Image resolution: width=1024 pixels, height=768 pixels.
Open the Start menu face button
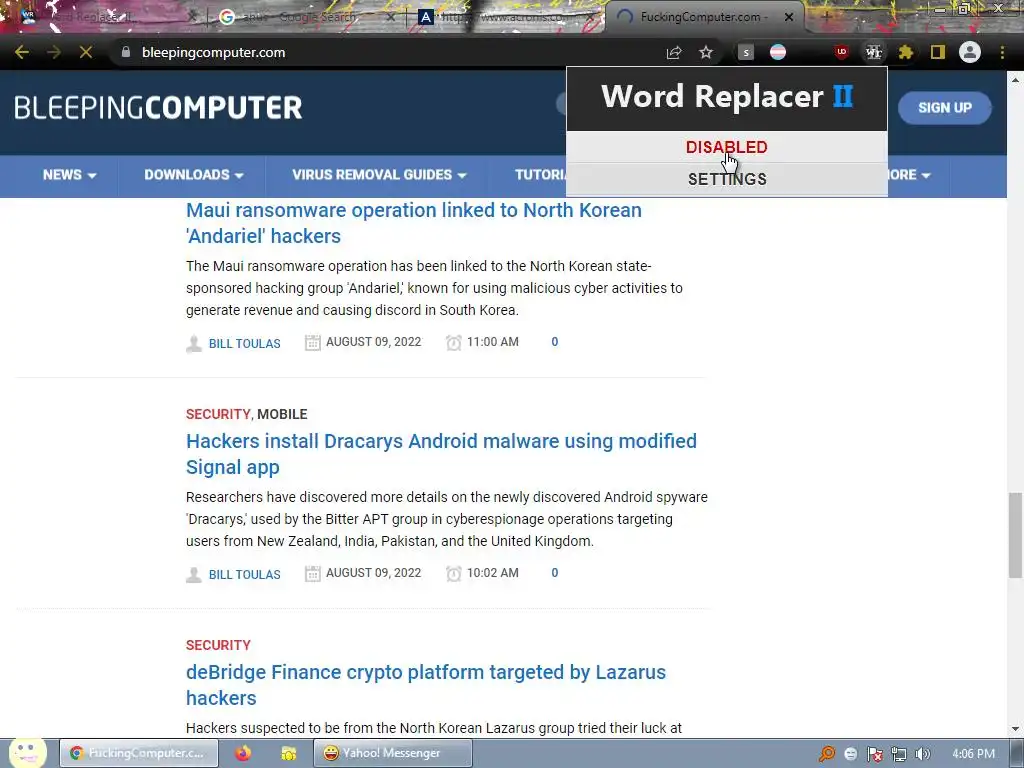27,753
